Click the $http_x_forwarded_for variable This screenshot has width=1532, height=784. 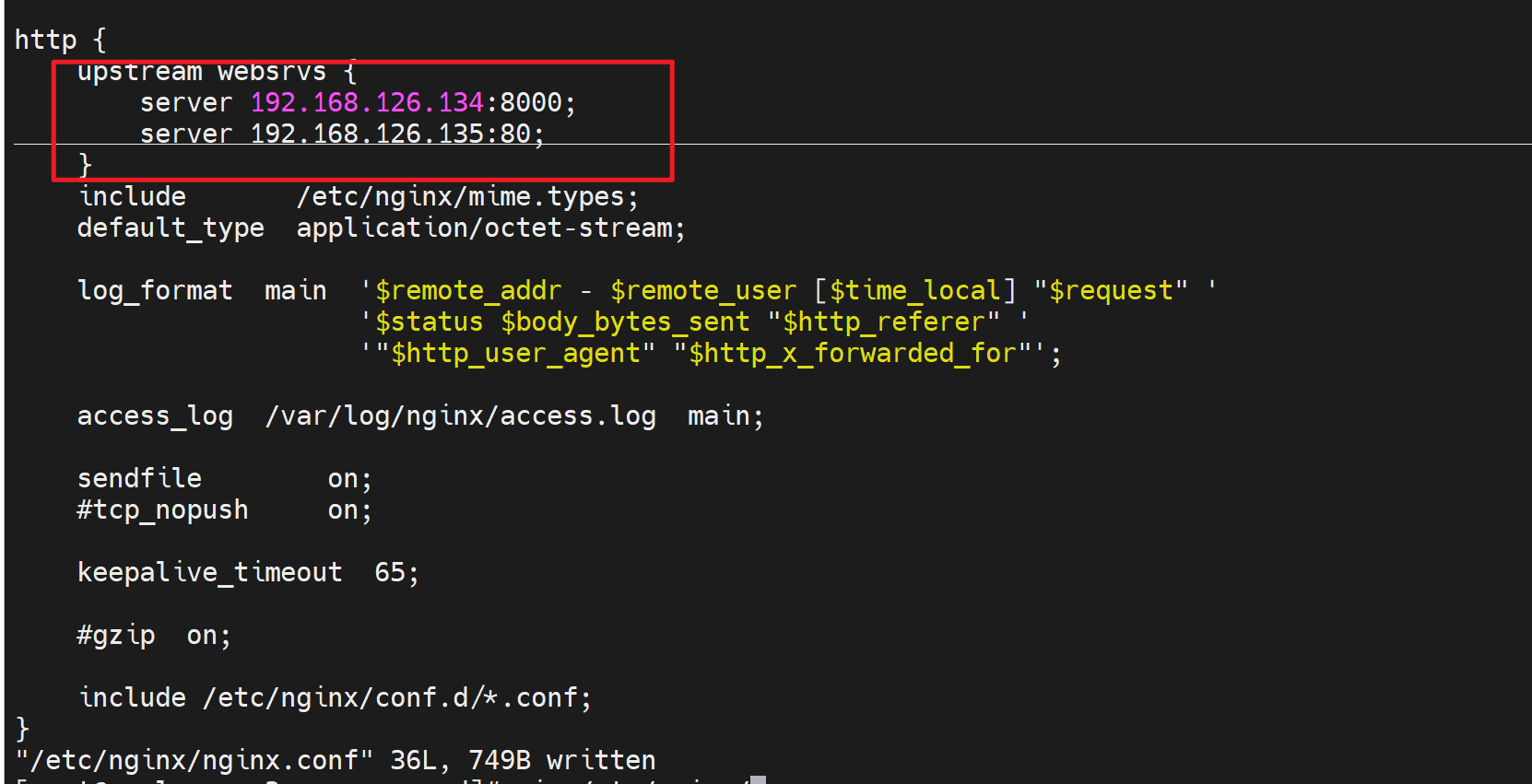pos(859,354)
